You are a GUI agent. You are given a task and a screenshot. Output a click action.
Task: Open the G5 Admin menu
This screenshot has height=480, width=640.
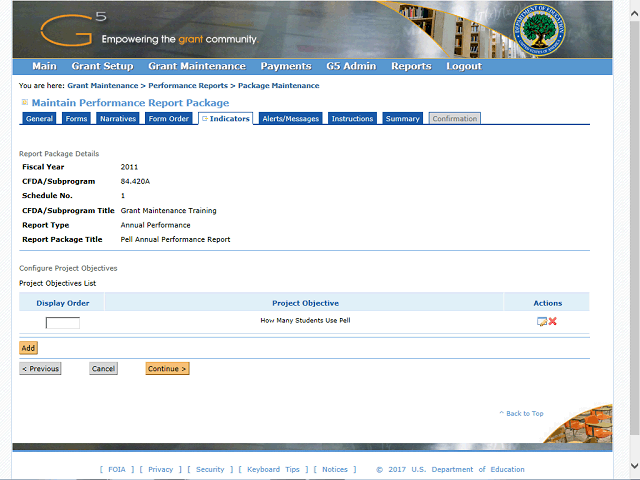351,66
